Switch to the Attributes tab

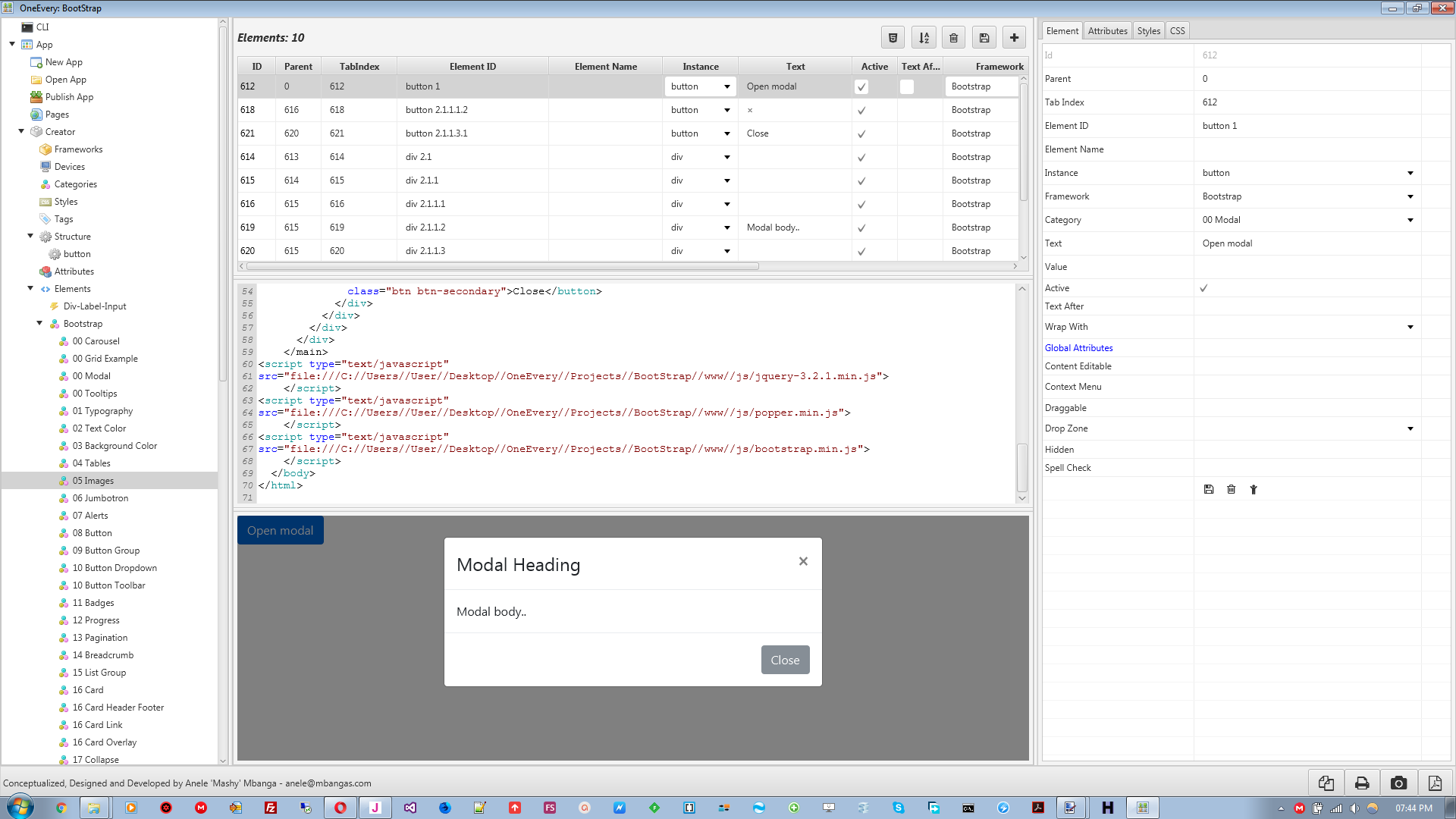click(x=1107, y=31)
